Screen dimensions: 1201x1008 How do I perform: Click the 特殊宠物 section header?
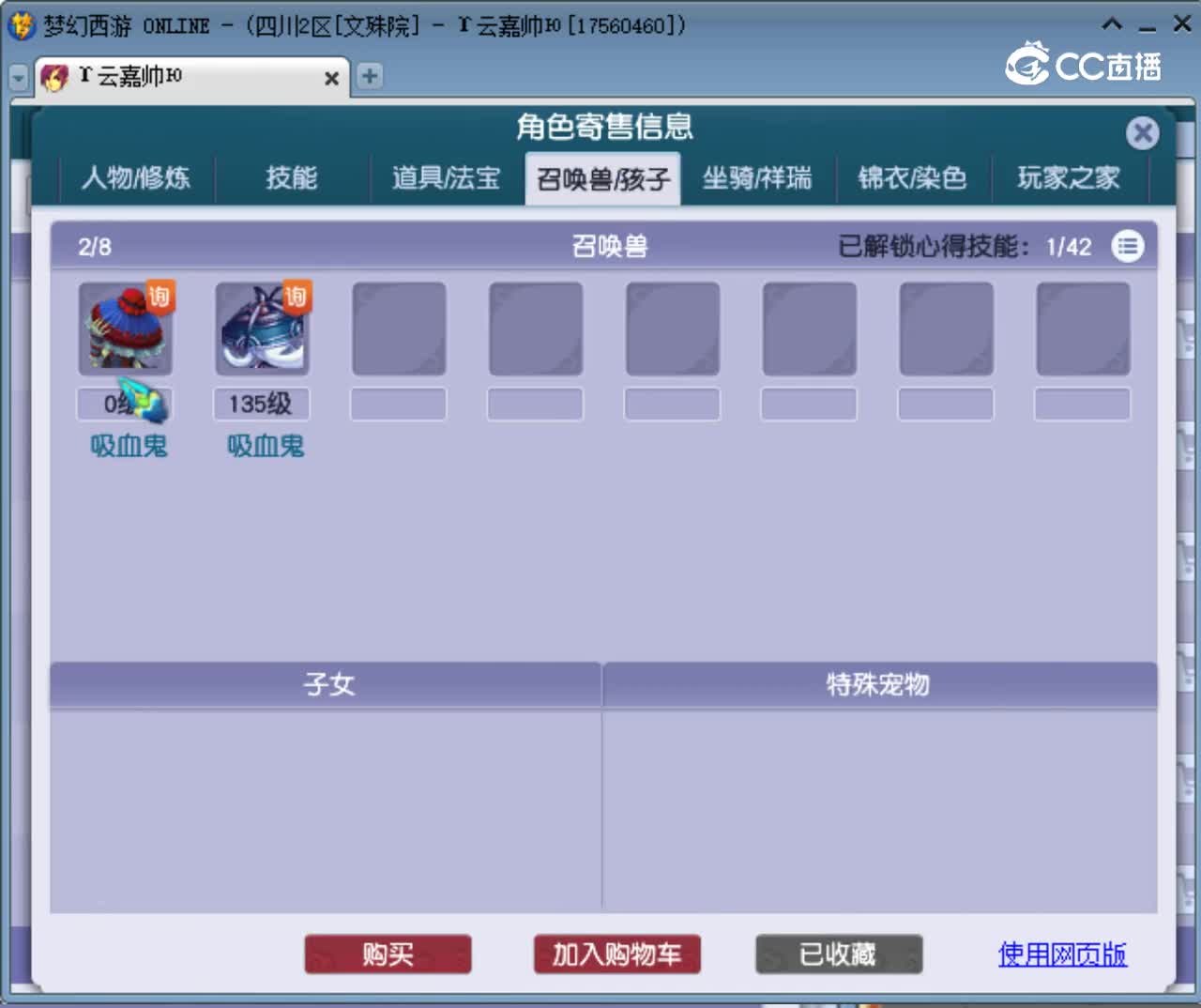pos(879,684)
